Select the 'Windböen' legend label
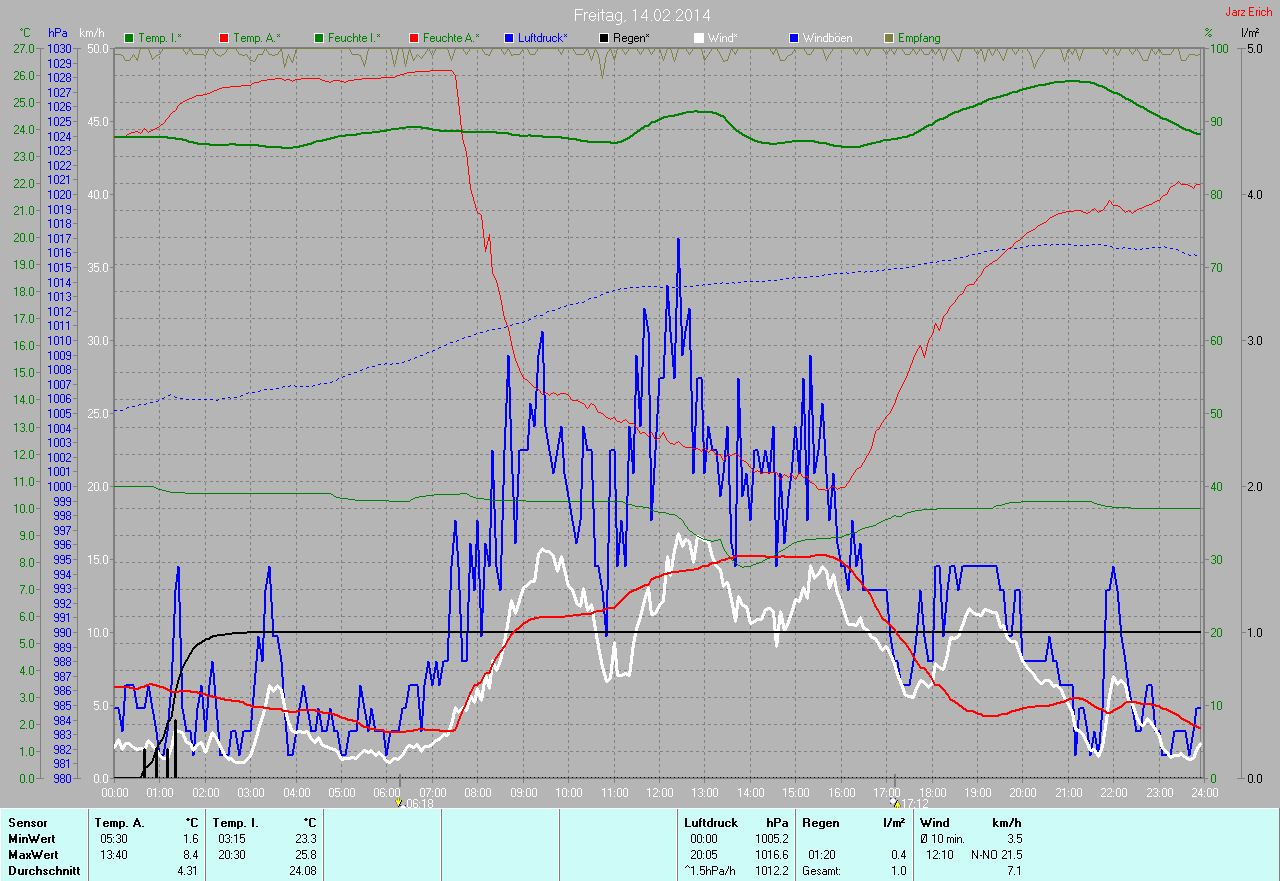1280x881 pixels. tap(828, 38)
